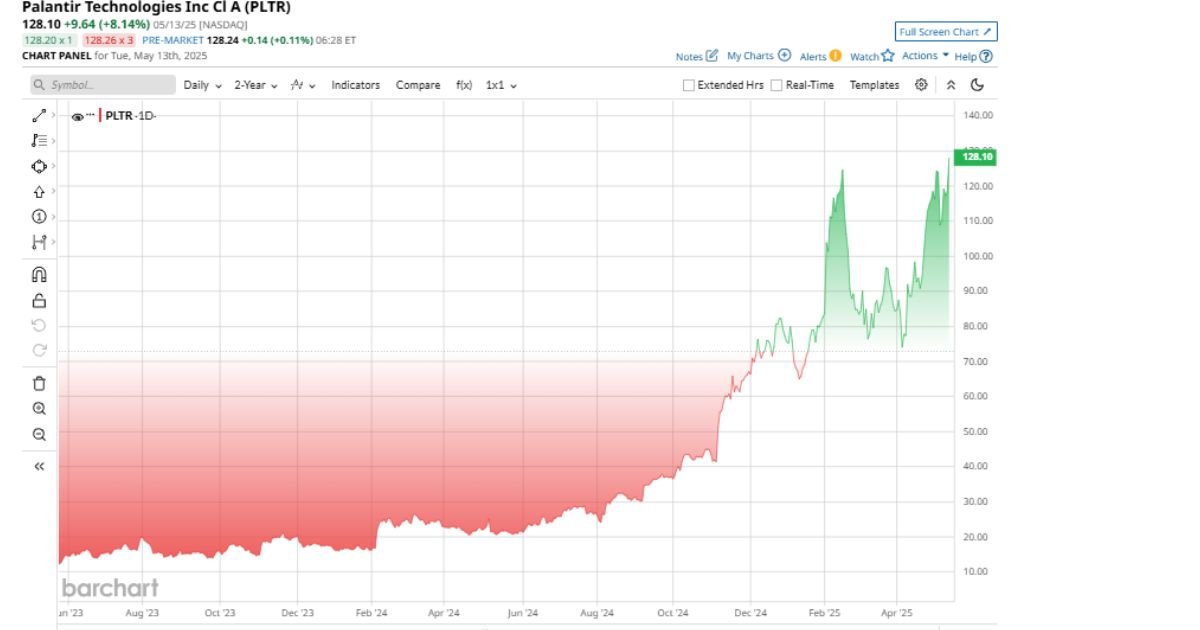Click the Symbol search field
1200x630 pixels.
click(100, 85)
